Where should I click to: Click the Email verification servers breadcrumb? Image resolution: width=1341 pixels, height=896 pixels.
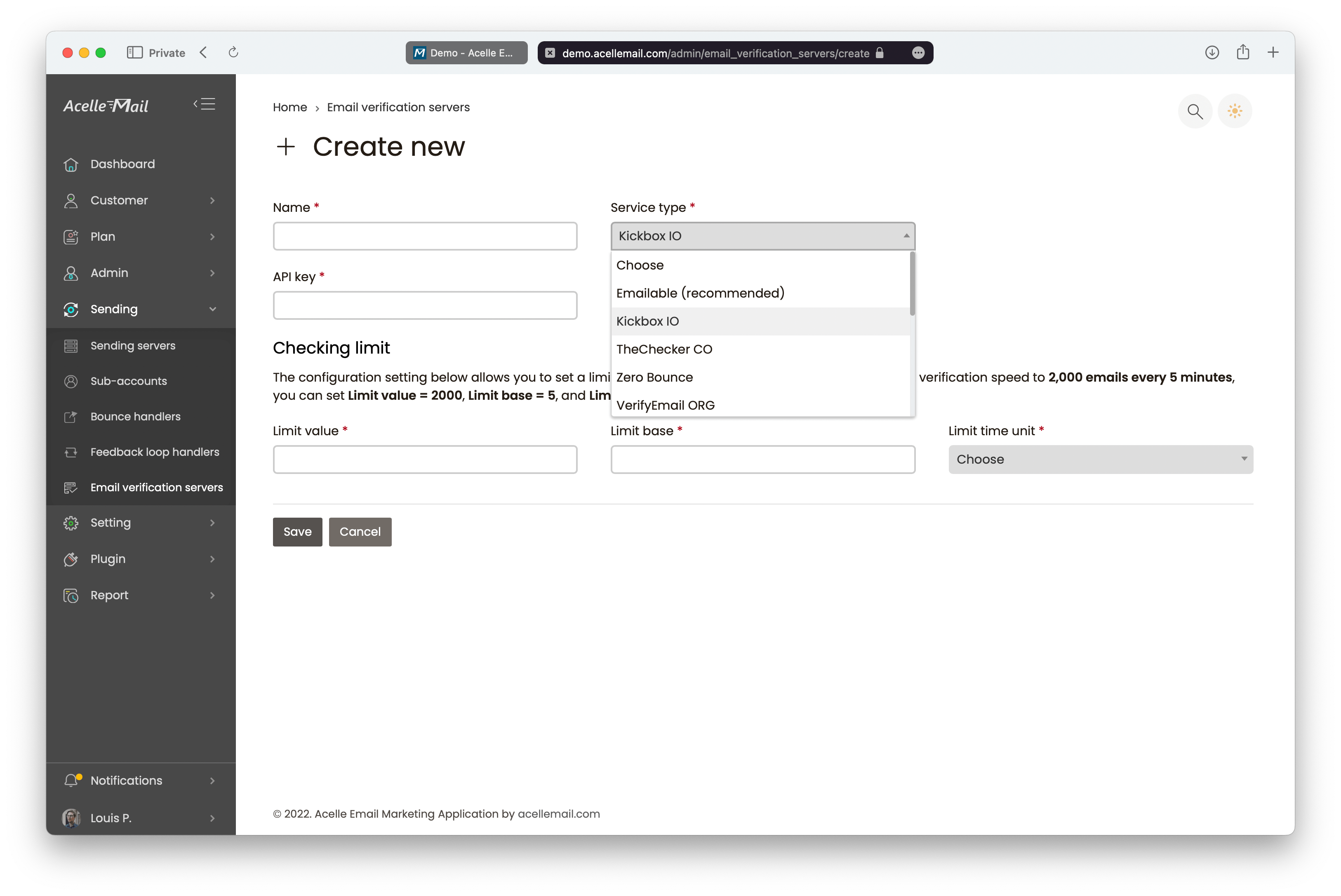click(x=398, y=107)
